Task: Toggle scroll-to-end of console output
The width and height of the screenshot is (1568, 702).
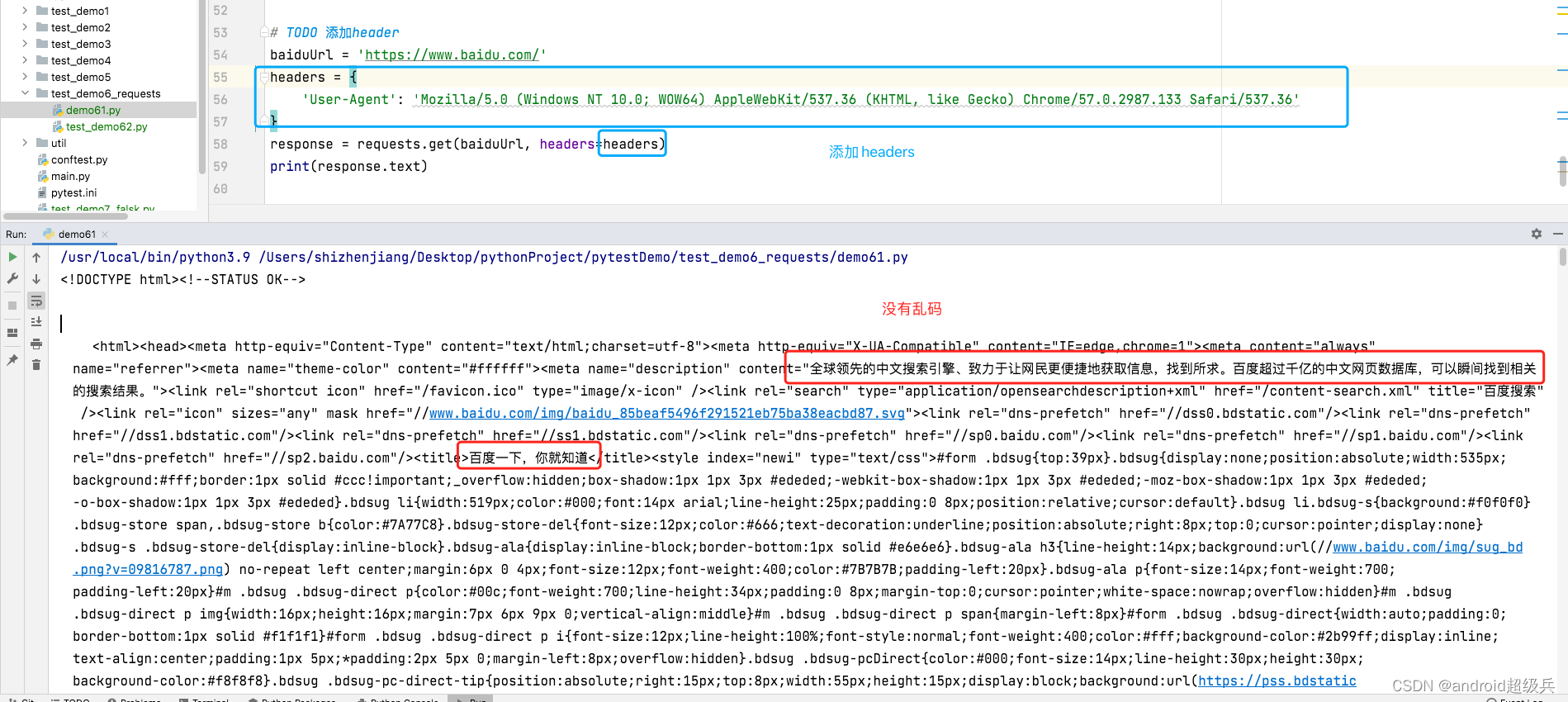Action: coord(36,322)
